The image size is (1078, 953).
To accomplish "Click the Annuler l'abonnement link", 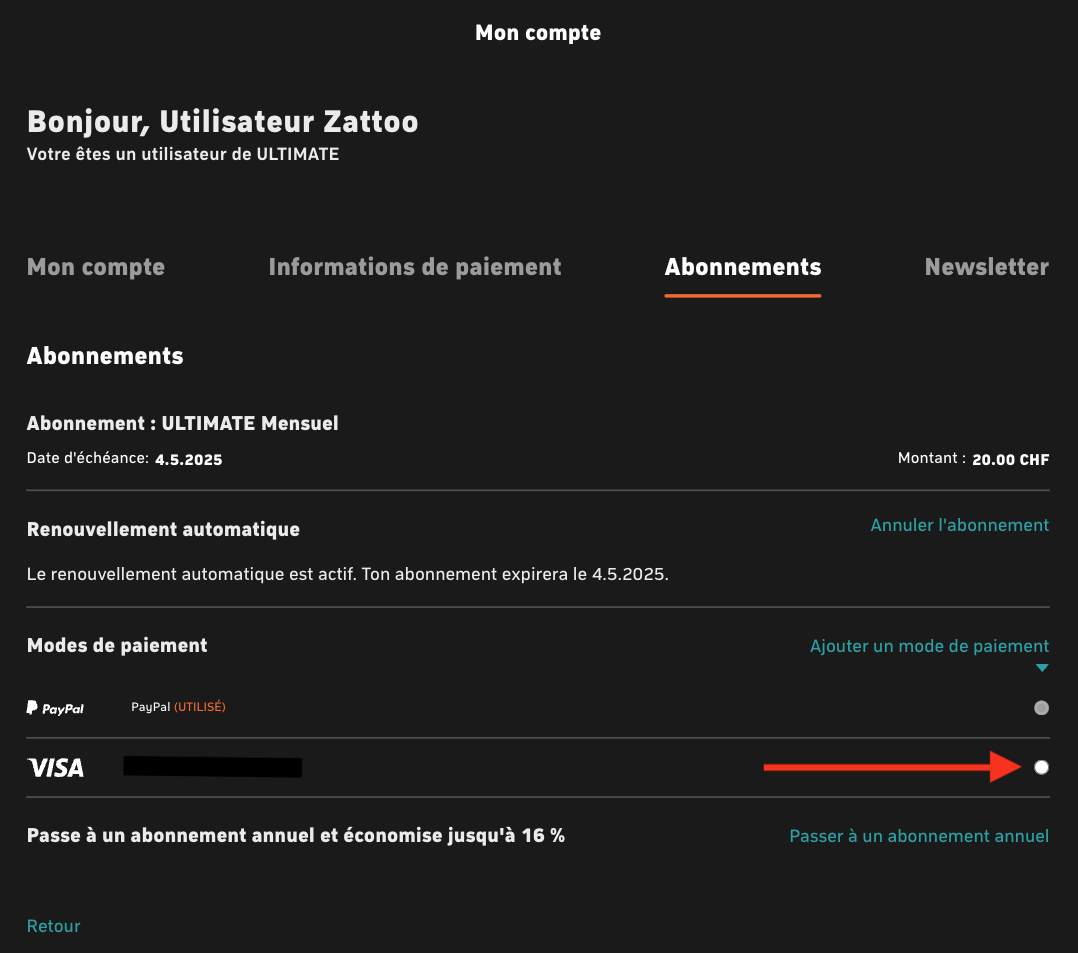I will 959,525.
